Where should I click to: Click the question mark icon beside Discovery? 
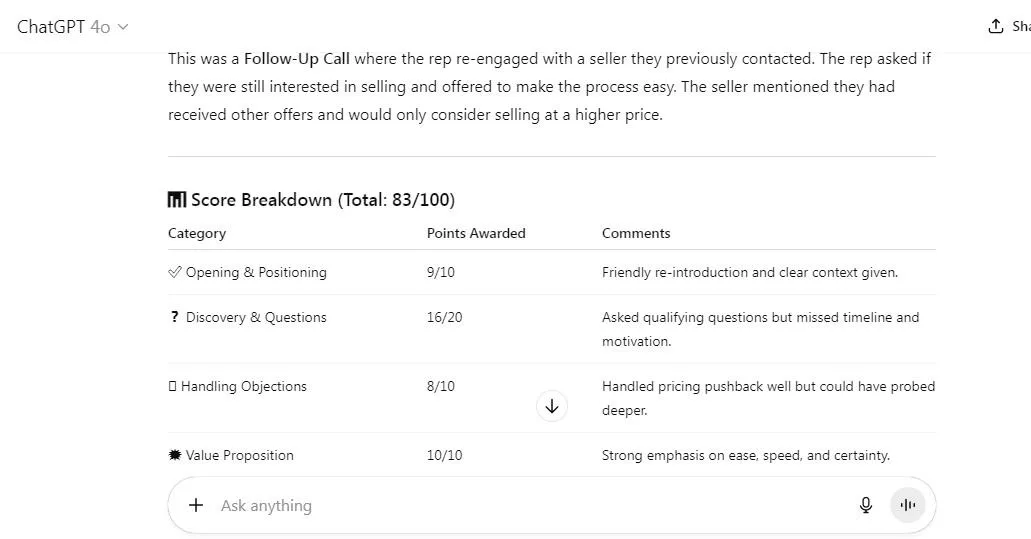tap(174, 317)
